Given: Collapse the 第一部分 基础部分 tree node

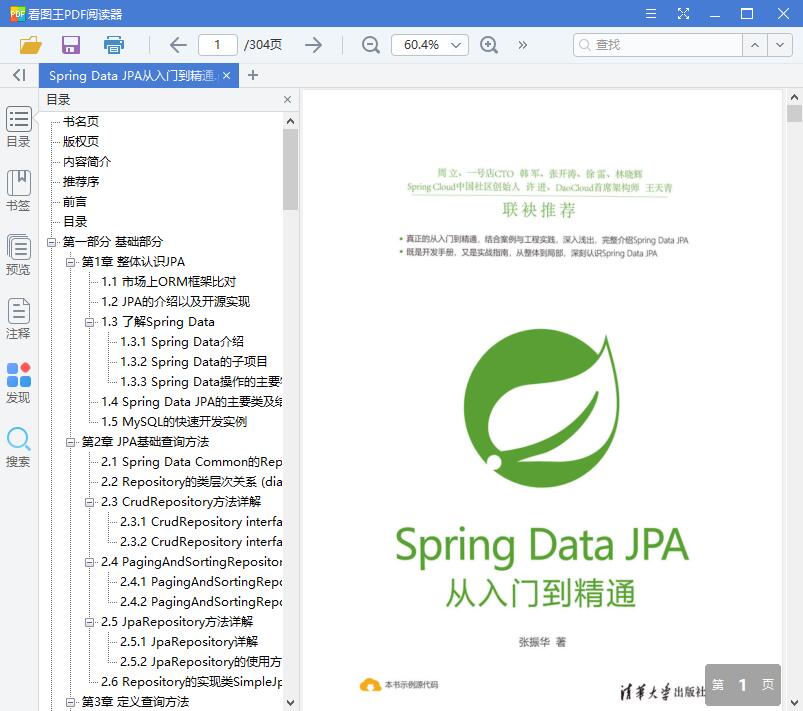Looking at the screenshot, I should pos(51,242).
